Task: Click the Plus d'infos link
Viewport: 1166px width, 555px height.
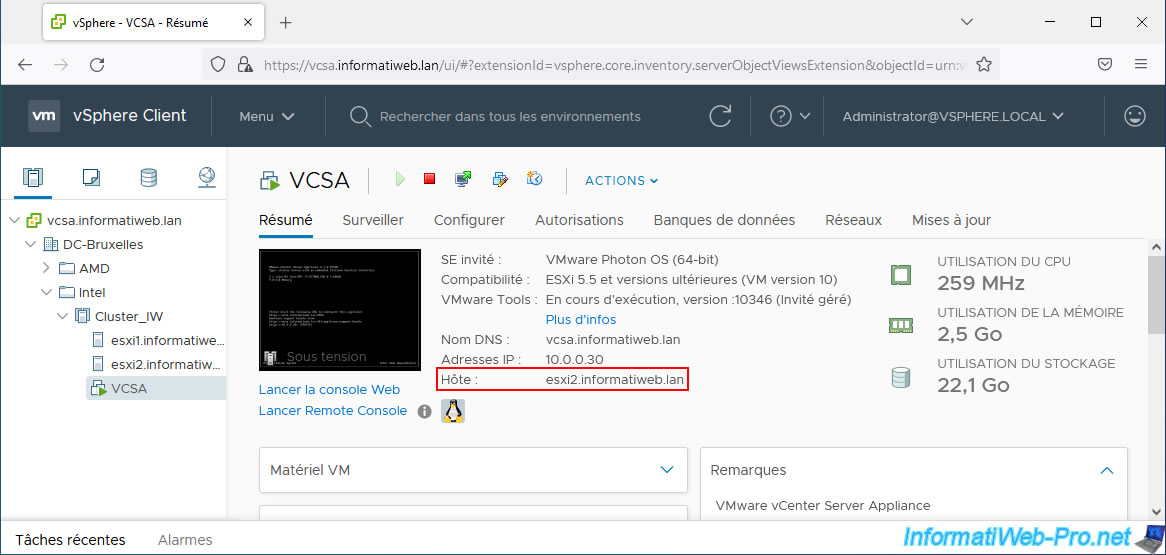Action: 581,319
